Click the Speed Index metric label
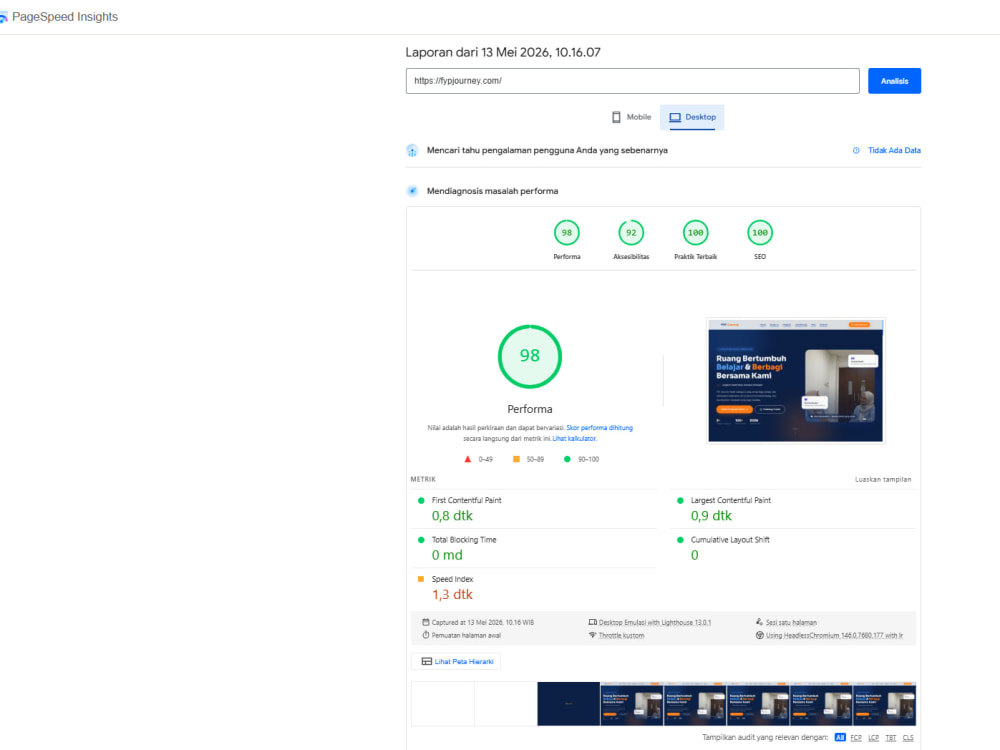This screenshot has height=750, width=1000. click(x=452, y=580)
